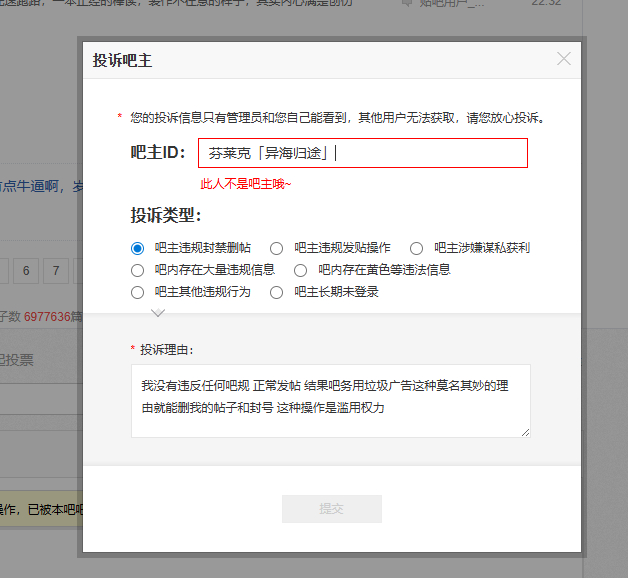Click the 投诉吧主 dialog title
The image size is (628, 578).
(123, 60)
